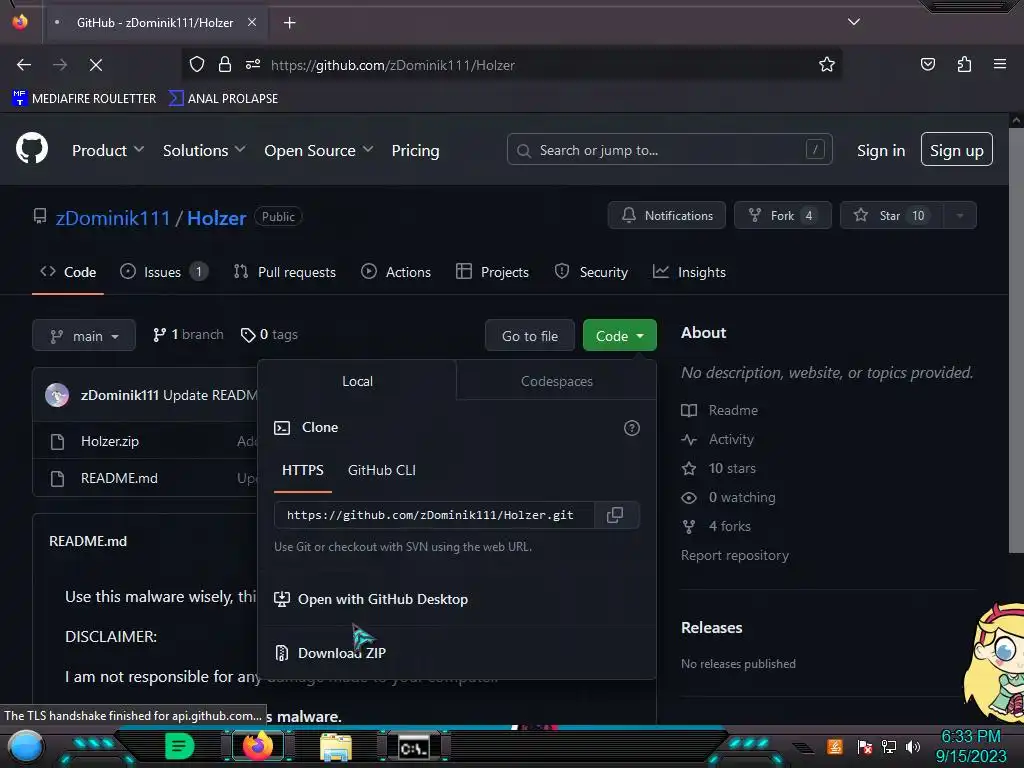The width and height of the screenshot is (1024, 768).
Task: Click zDominik111's avatar in commit row
Action: [x=57, y=395]
